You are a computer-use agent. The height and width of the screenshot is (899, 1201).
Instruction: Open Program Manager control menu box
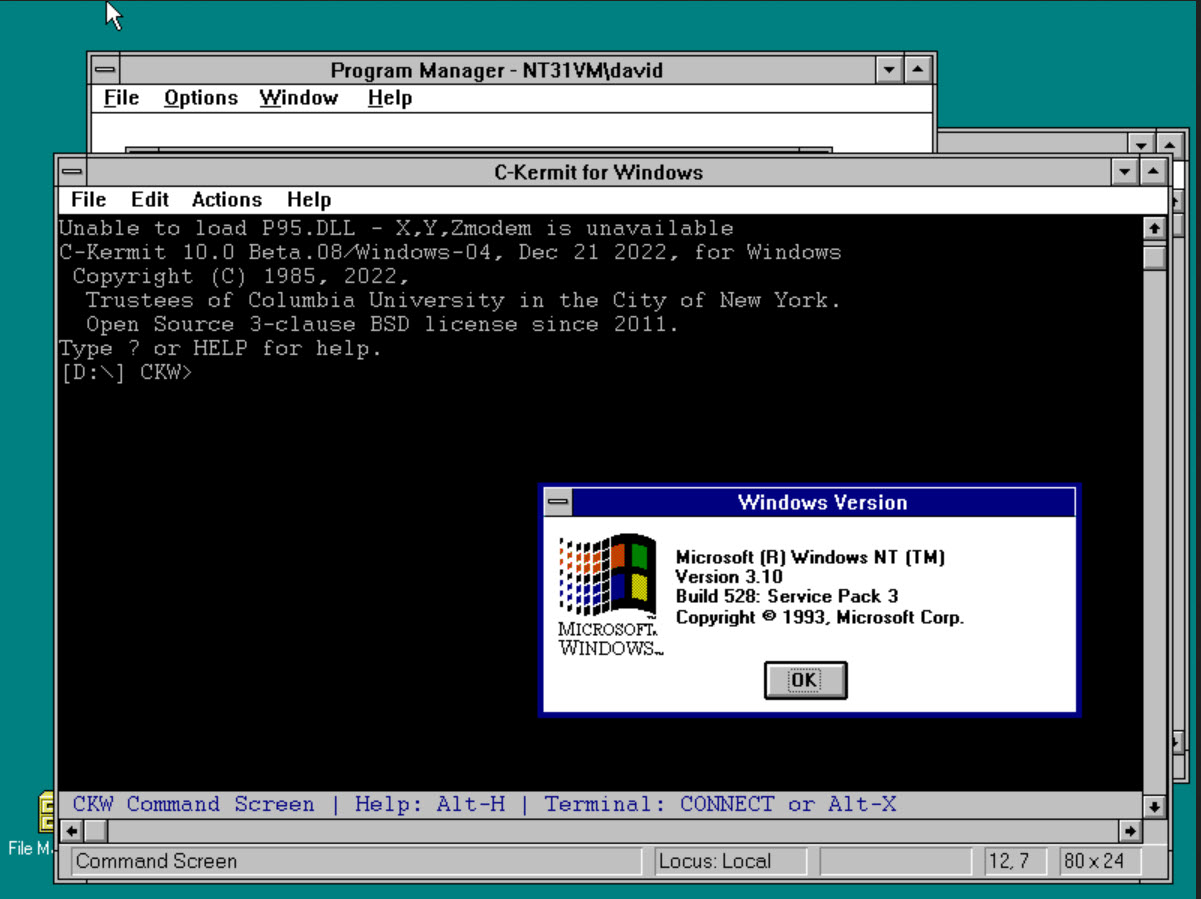pos(105,70)
